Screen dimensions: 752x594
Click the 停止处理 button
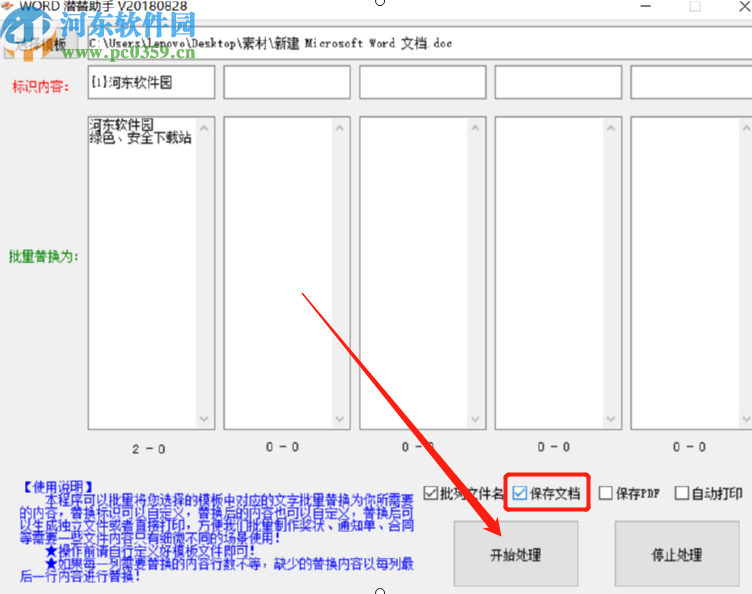click(677, 554)
